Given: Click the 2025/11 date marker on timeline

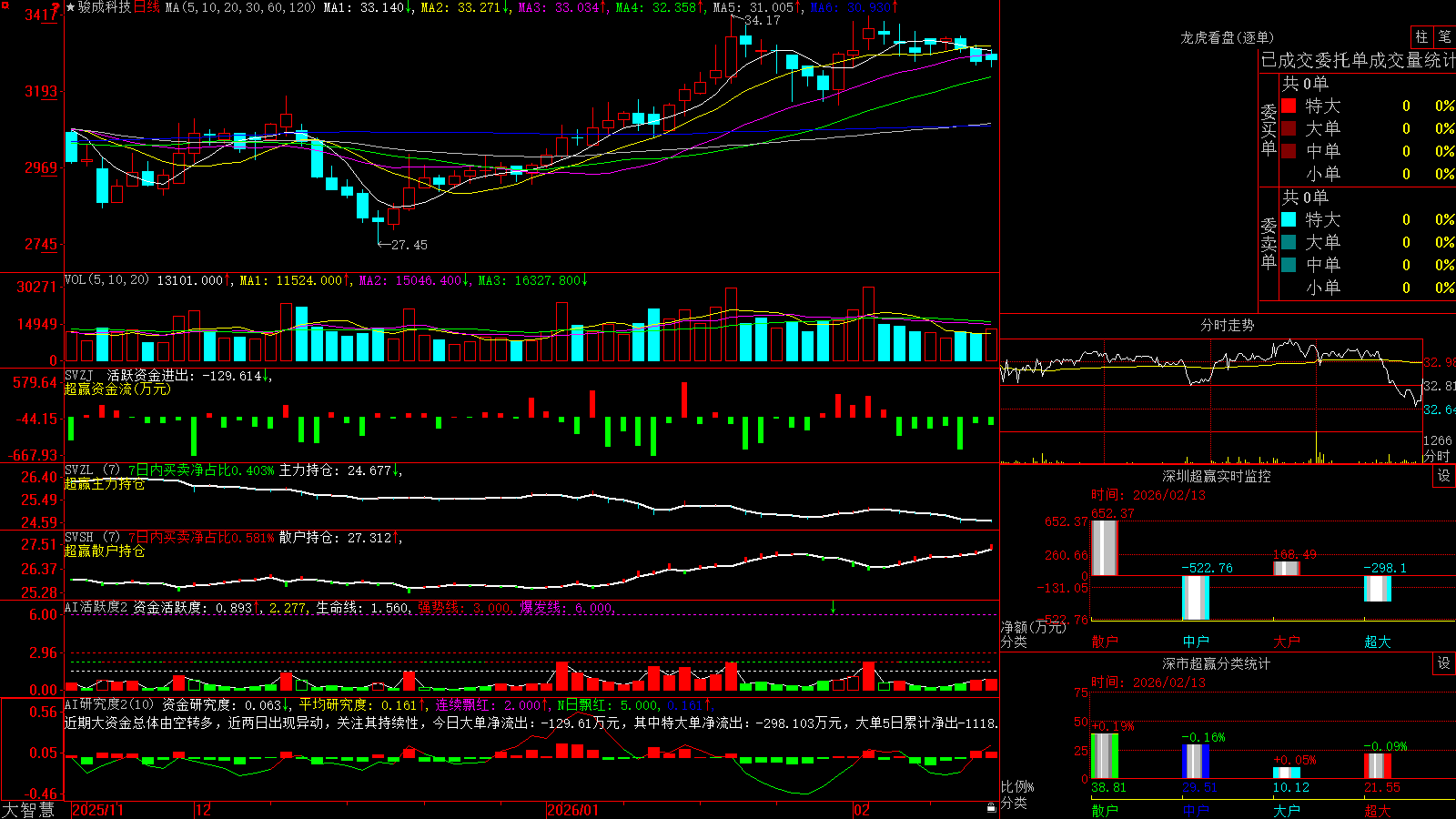Looking at the screenshot, I should [x=97, y=810].
